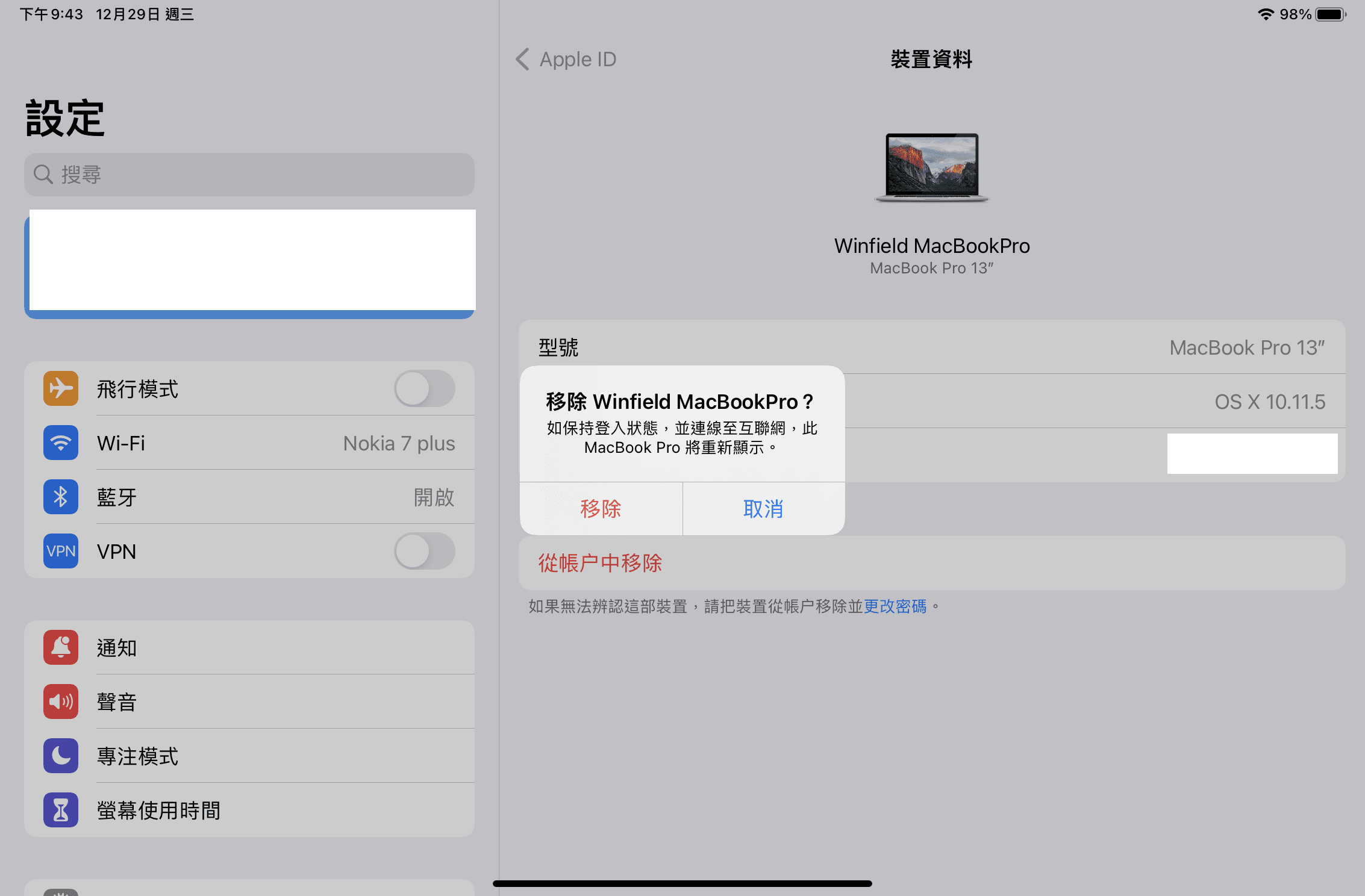1365x896 pixels.
Task: Tap the 'Winfield MacBookPro' device name
Action: [x=932, y=246]
